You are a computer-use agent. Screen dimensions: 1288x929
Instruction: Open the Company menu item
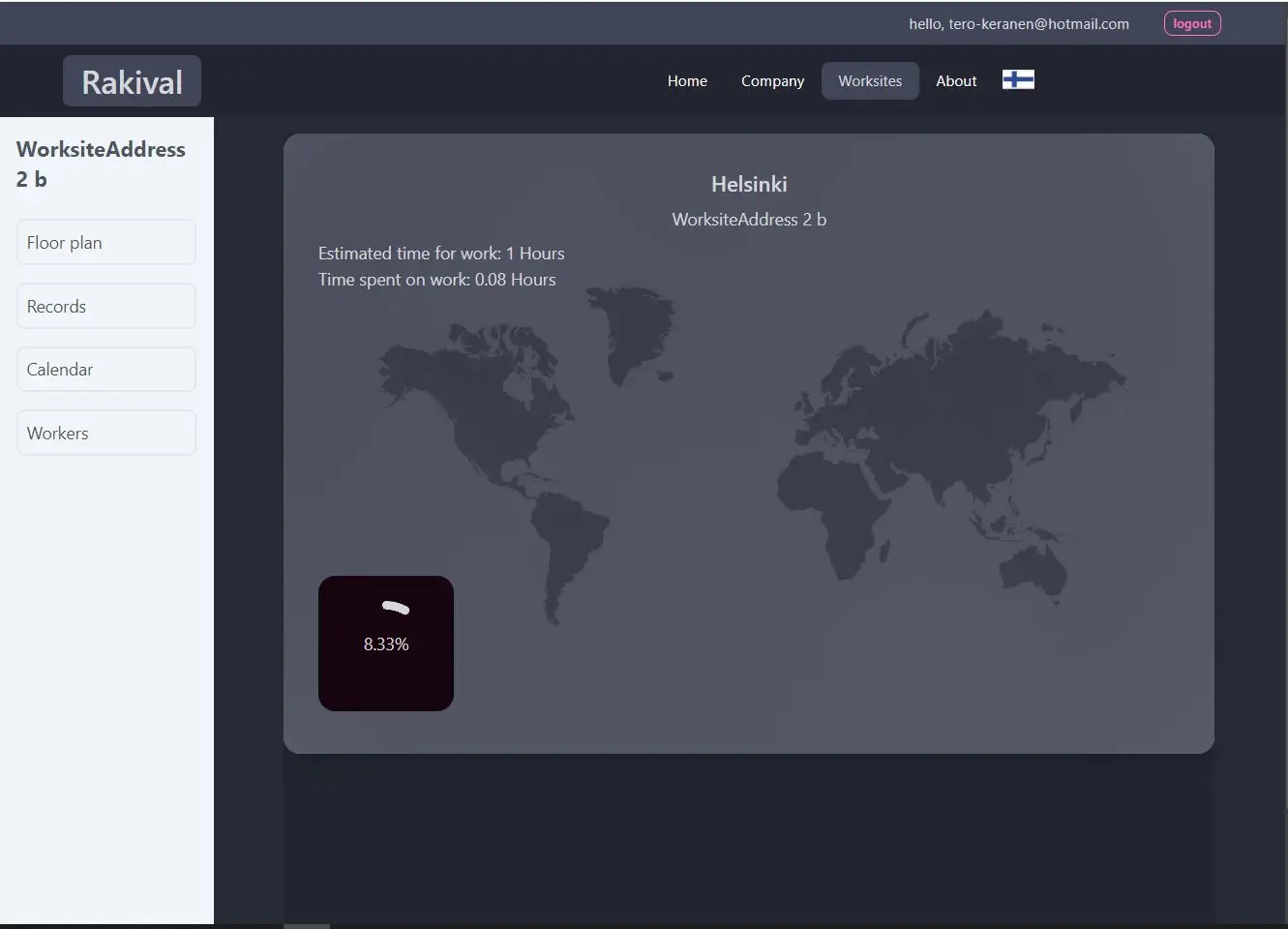(x=772, y=81)
